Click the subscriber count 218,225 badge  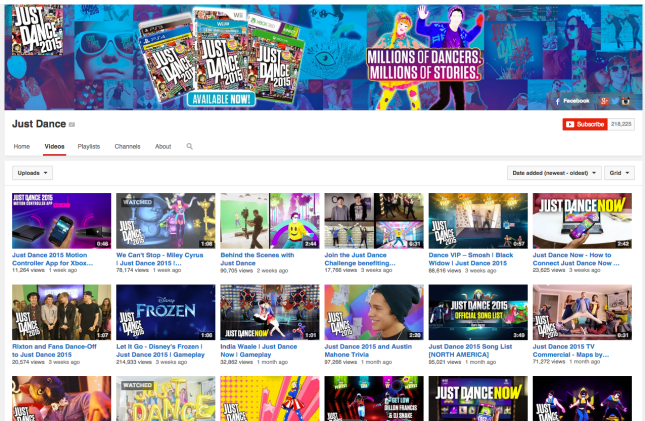[x=621, y=125]
